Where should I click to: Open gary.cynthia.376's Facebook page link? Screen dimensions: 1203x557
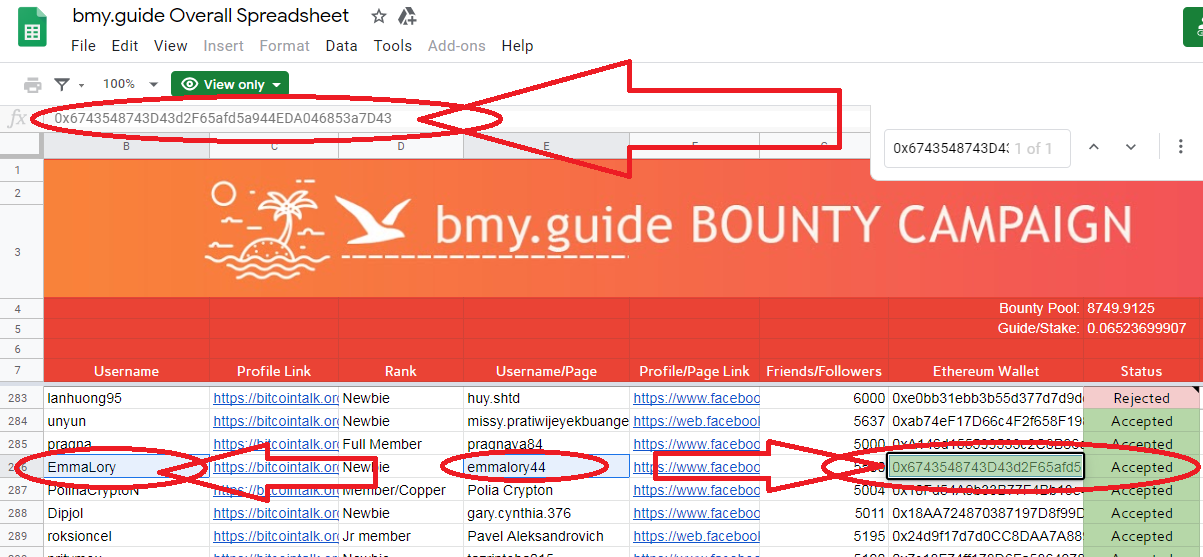(696, 513)
